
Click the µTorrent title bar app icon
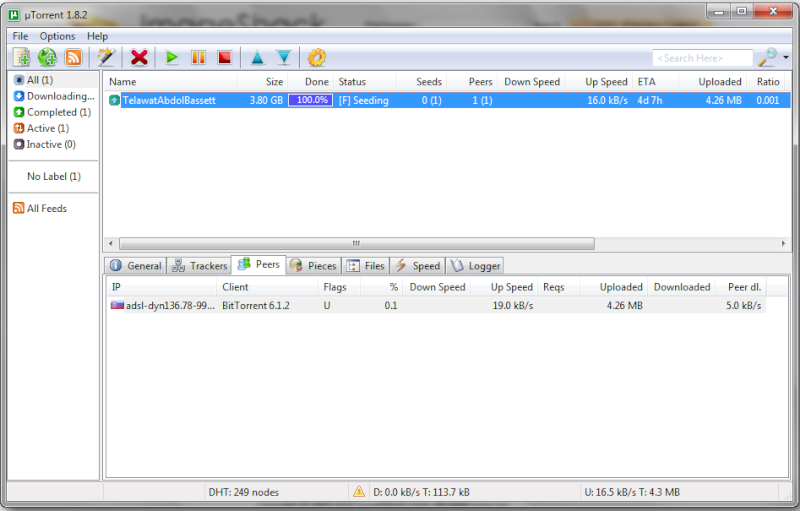(x=14, y=15)
